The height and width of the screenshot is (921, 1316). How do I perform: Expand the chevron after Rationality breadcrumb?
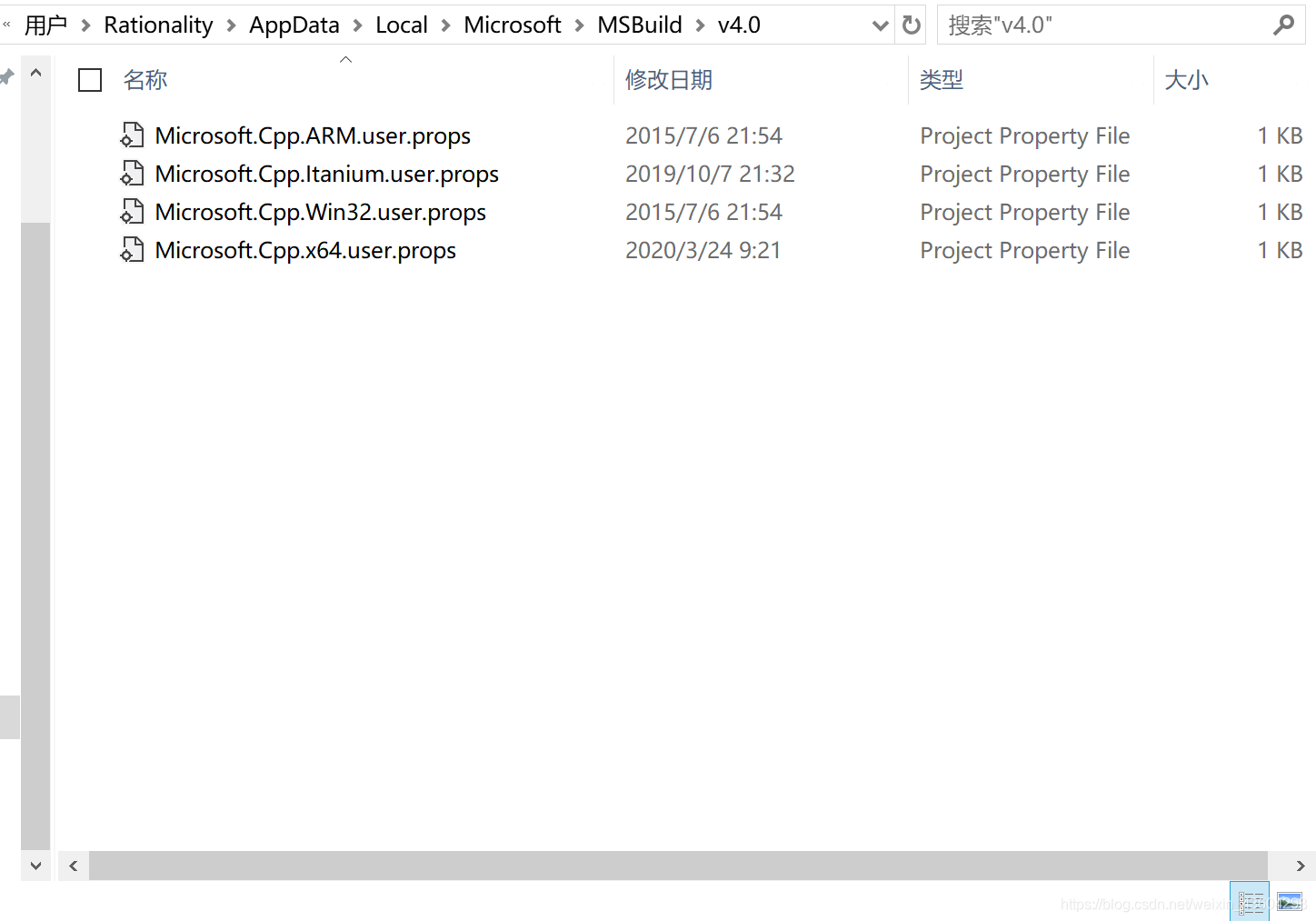[x=231, y=25]
